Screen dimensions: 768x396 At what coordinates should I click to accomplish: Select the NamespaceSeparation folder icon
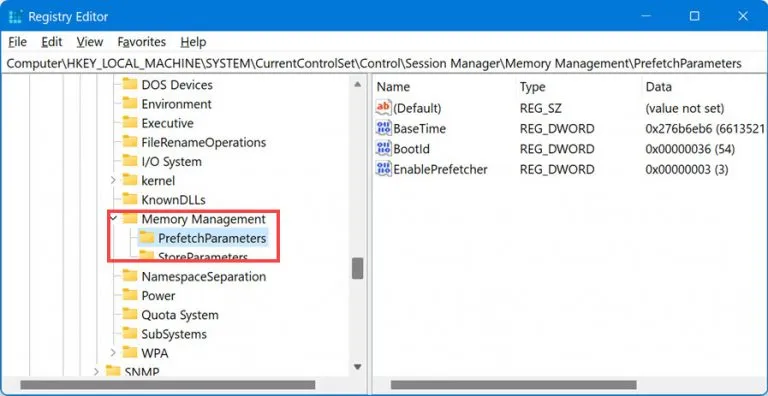[x=130, y=276]
